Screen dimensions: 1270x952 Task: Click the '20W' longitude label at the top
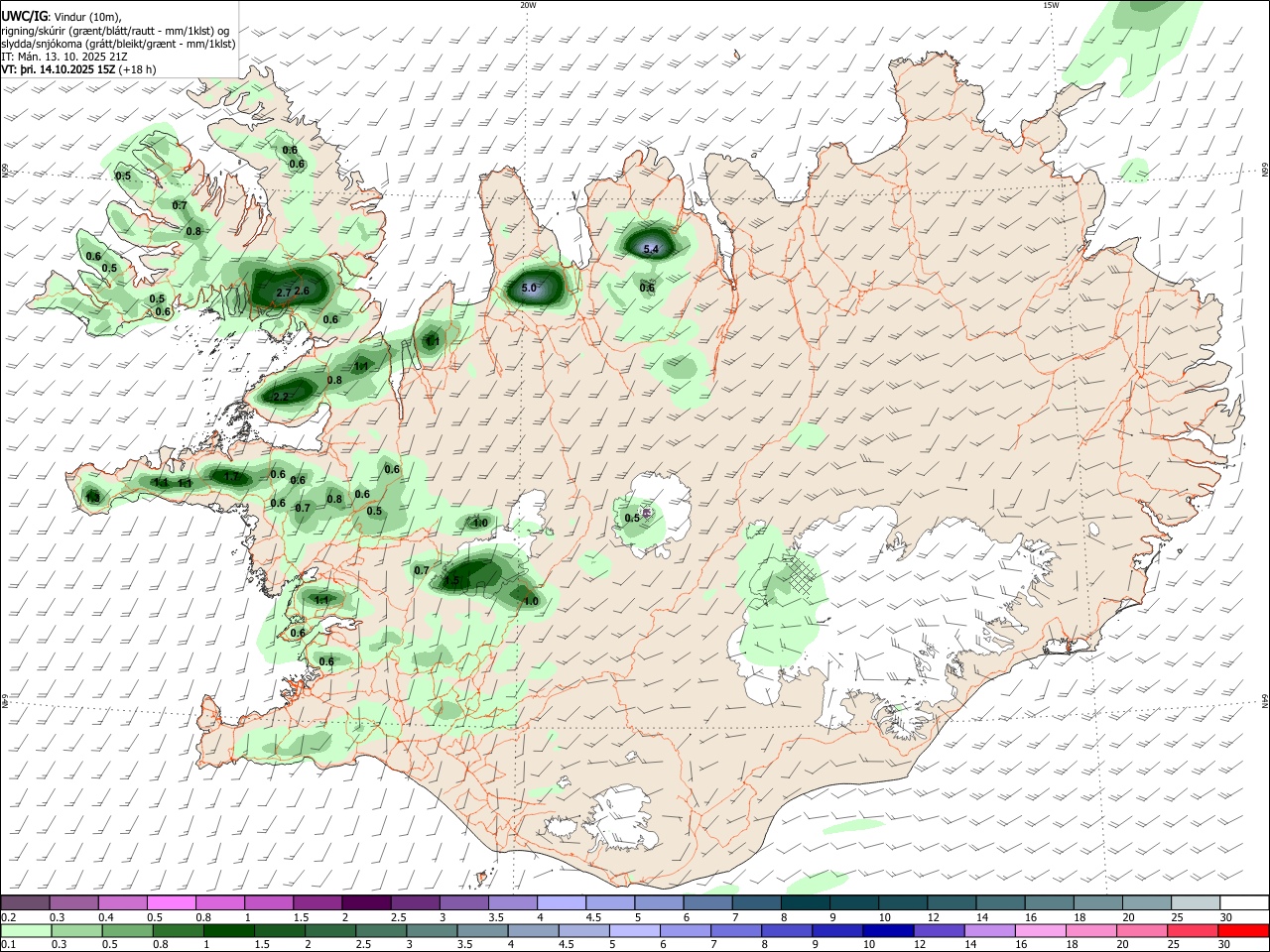click(528, 5)
